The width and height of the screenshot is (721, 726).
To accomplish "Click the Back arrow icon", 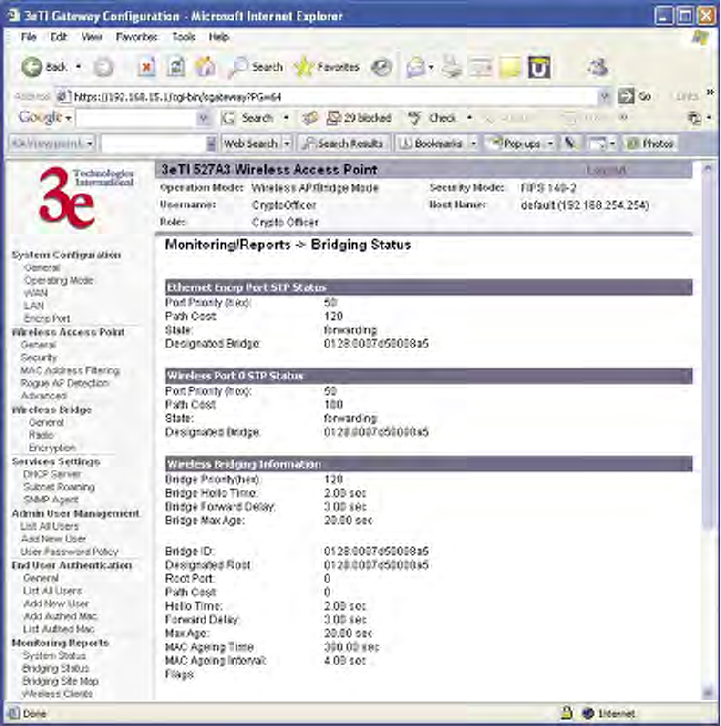I will 31,68.
